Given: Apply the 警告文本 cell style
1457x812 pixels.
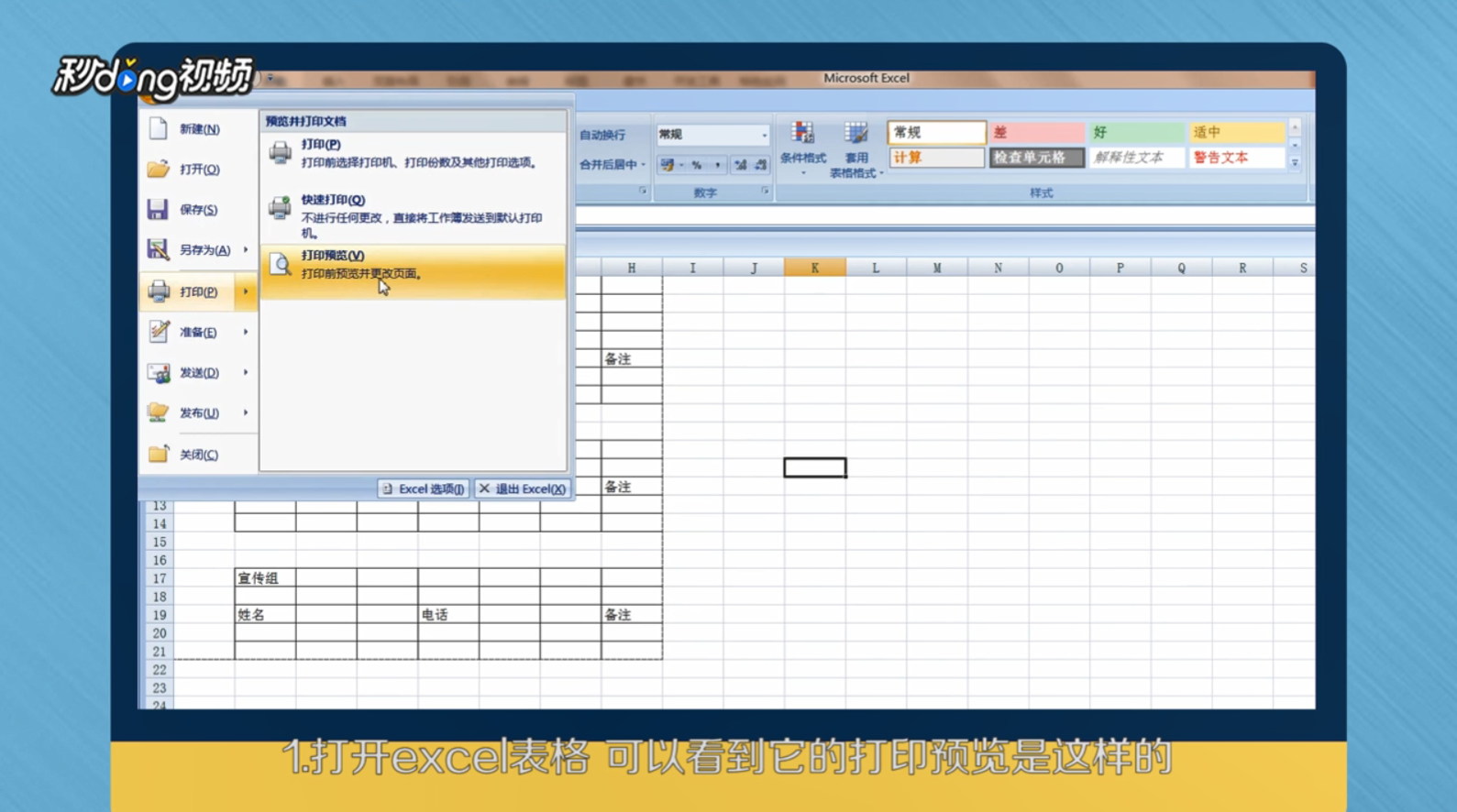Looking at the screenshot, I should click(x=1236, y=158).
